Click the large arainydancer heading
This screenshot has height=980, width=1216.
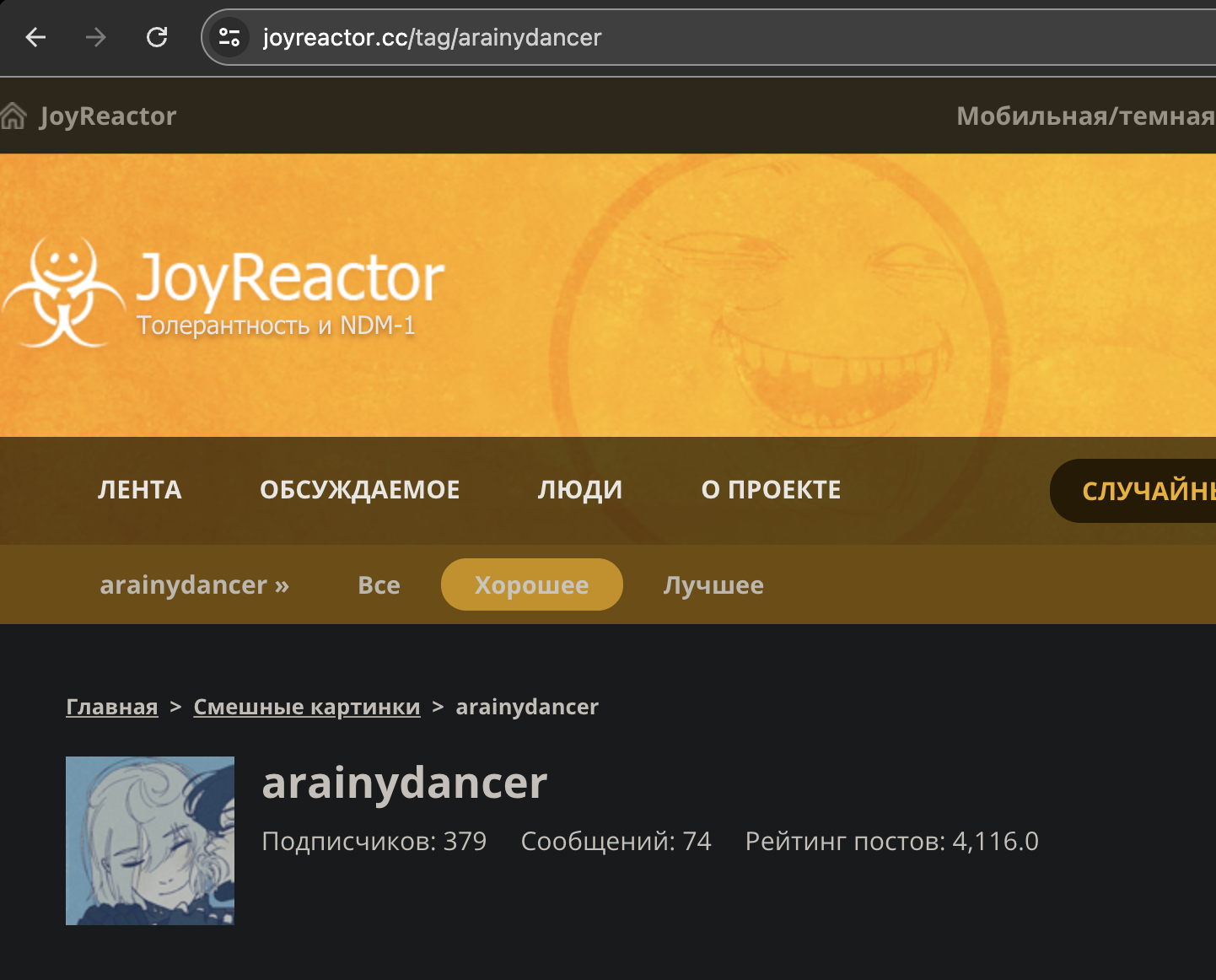click(x=405, y=783)
